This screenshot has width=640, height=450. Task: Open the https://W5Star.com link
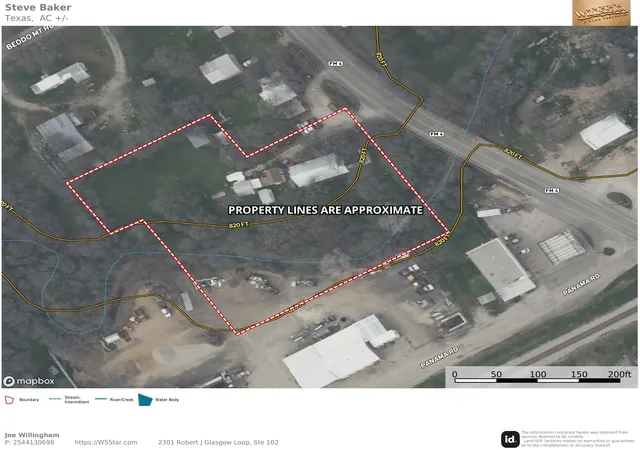point(106,442)
